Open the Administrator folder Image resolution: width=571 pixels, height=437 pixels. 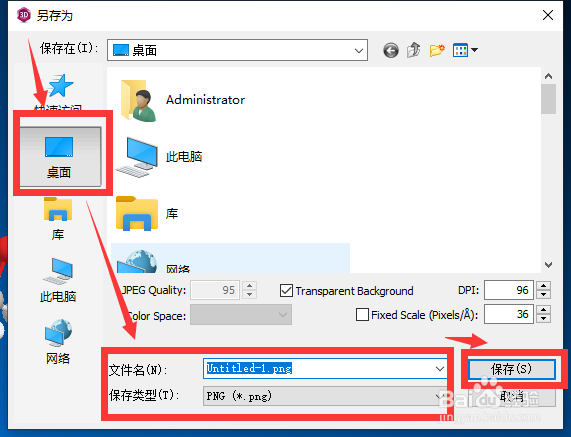(x=182, y=101)
